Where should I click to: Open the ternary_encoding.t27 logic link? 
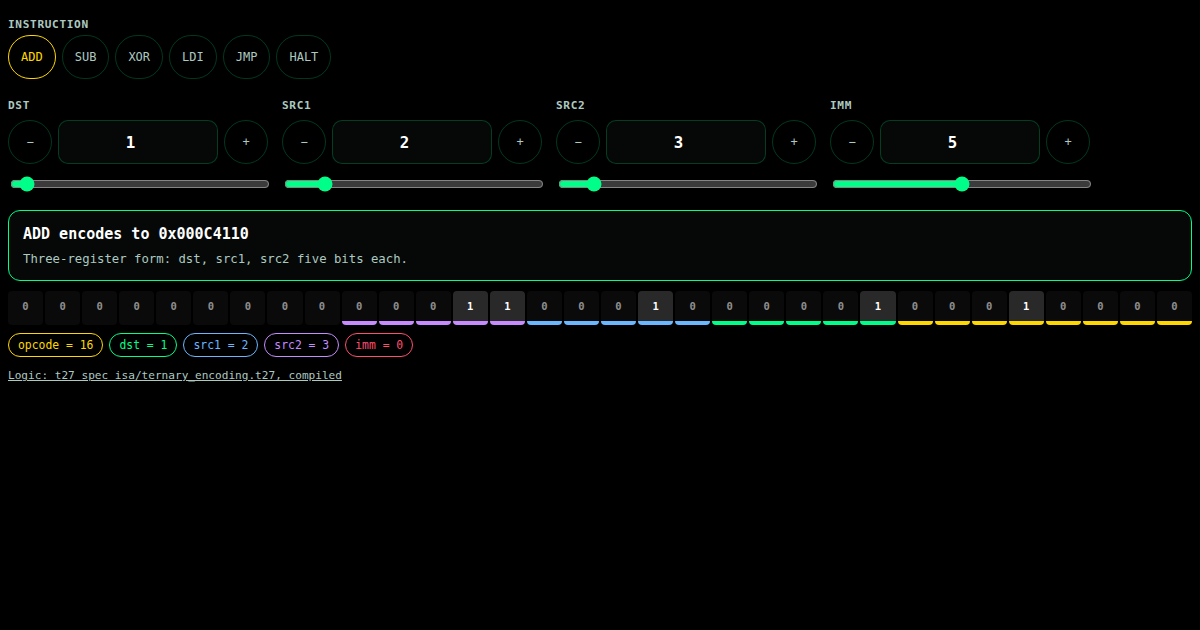[x=175, y=376]
